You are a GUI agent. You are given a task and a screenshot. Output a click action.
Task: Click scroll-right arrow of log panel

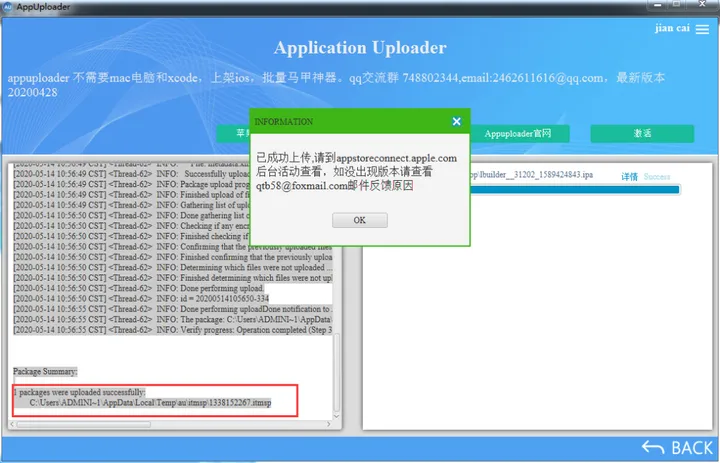pos(329,424)
